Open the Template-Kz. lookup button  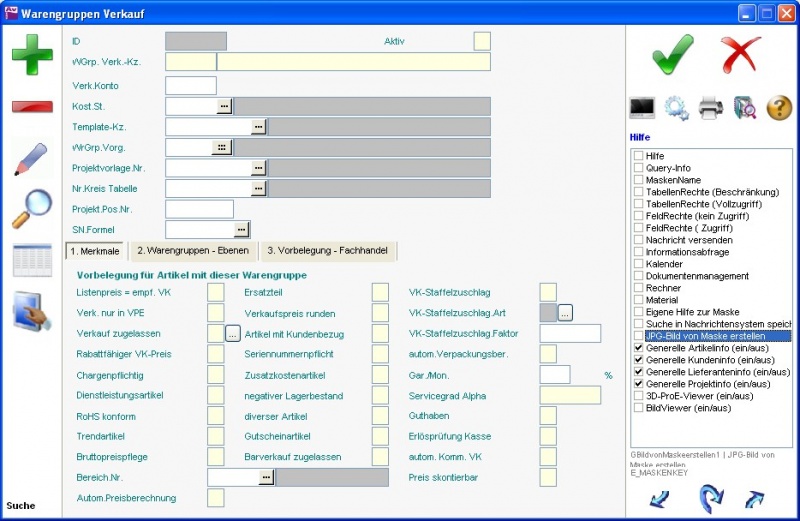click(258, 127)
